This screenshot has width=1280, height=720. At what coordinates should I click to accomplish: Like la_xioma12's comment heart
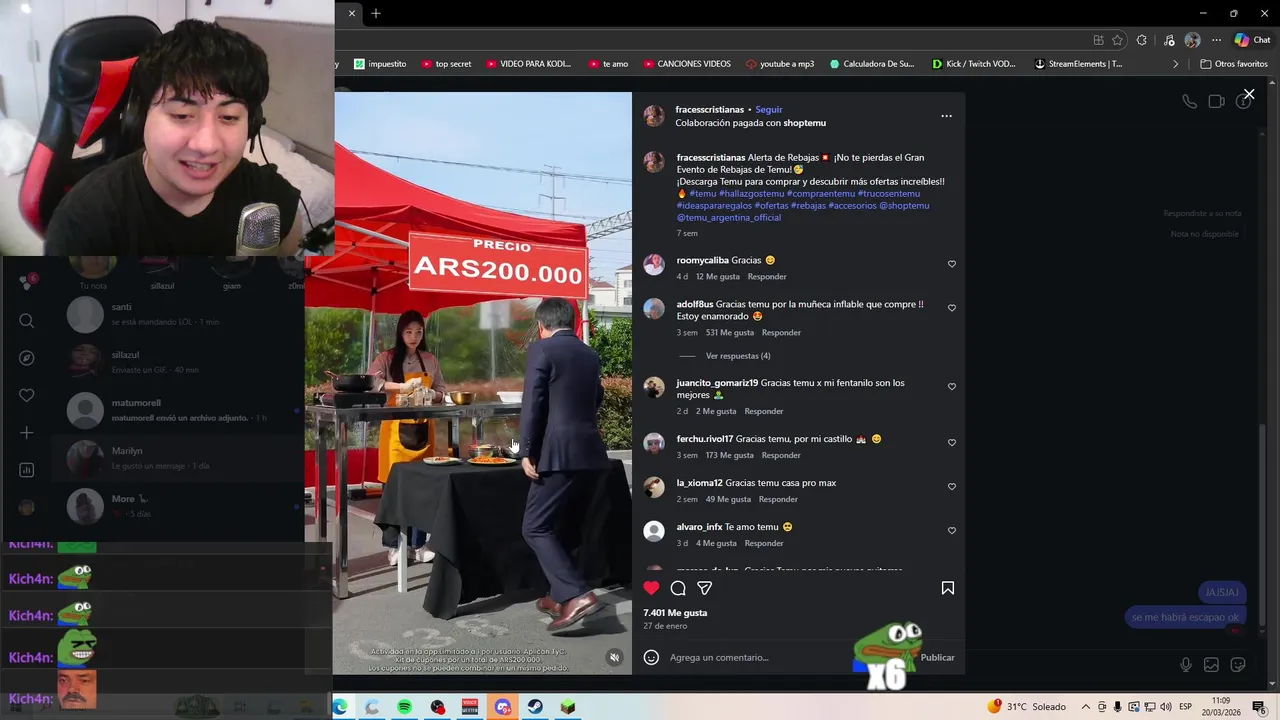pyautogui.click(x=951, y=486)
